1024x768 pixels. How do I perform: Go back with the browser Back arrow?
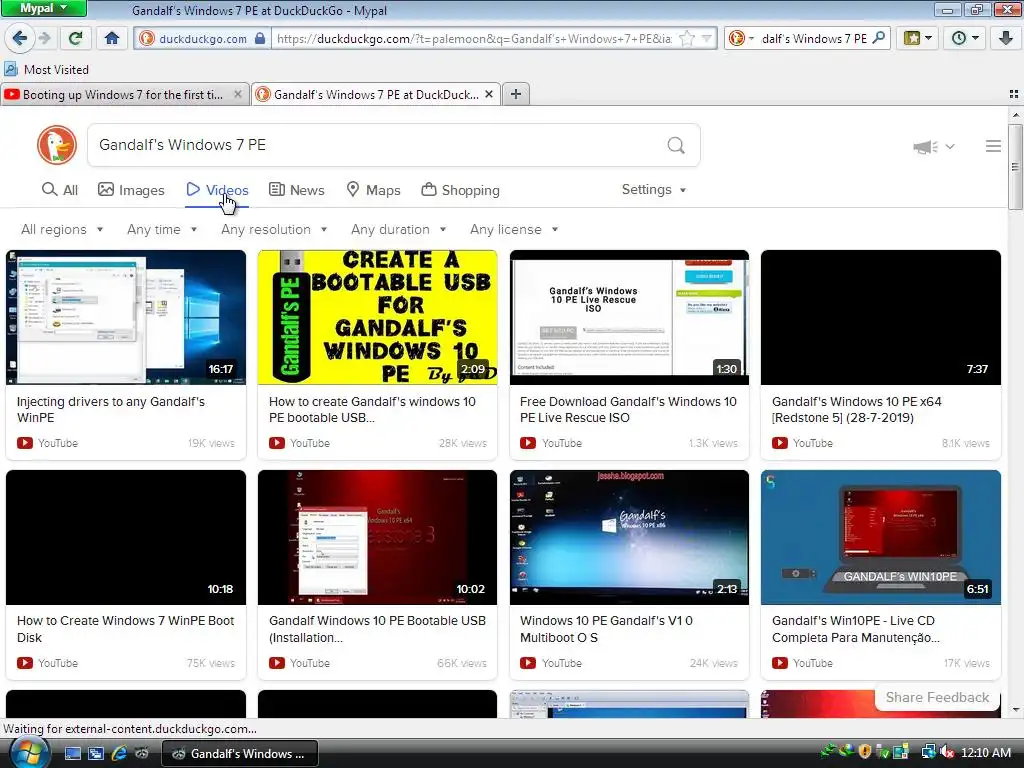coord(20,38)
